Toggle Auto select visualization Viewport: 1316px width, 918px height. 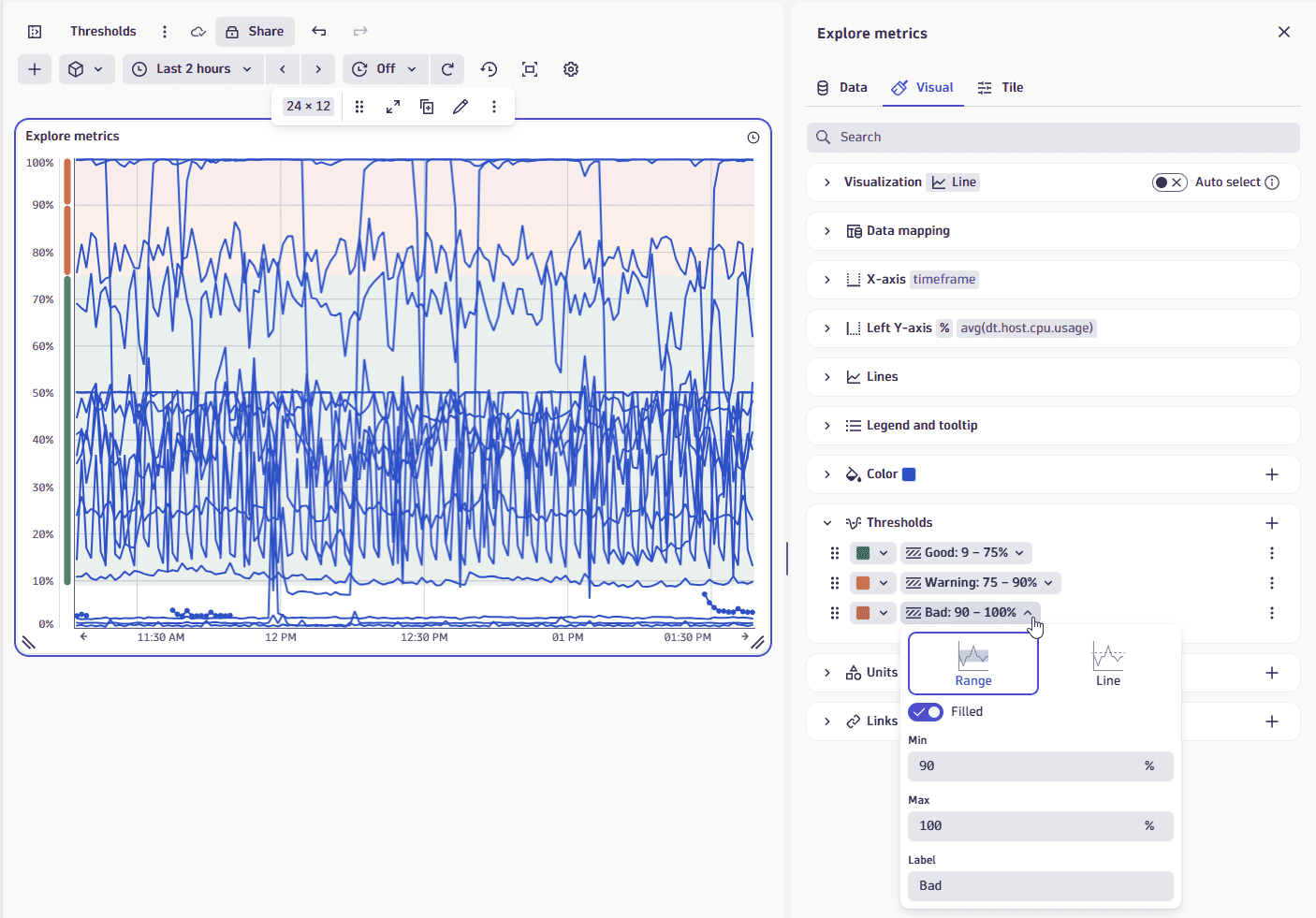coord(1169,182)
